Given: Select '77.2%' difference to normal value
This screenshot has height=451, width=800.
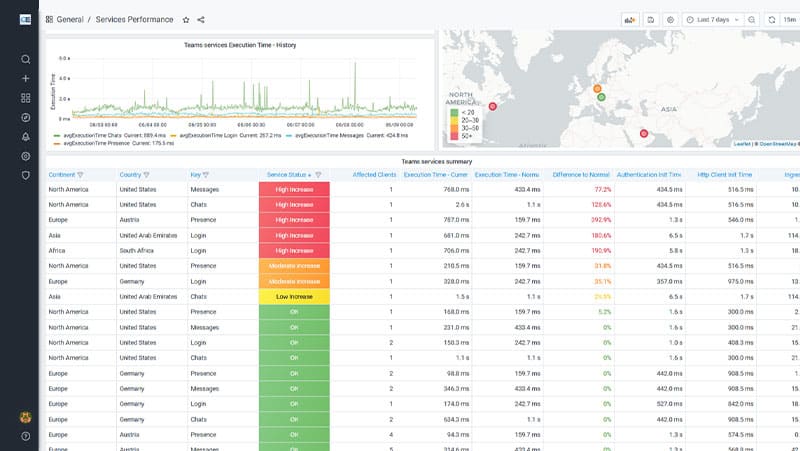Looking at the screenshot, I should point(603,189).
